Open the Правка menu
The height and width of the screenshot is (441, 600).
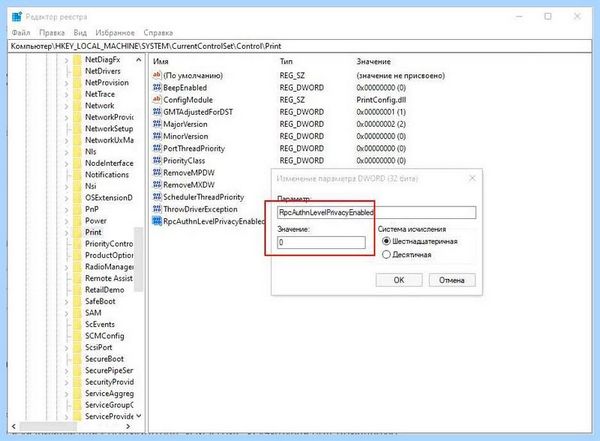pyautogui.click(x=52, y=33)
